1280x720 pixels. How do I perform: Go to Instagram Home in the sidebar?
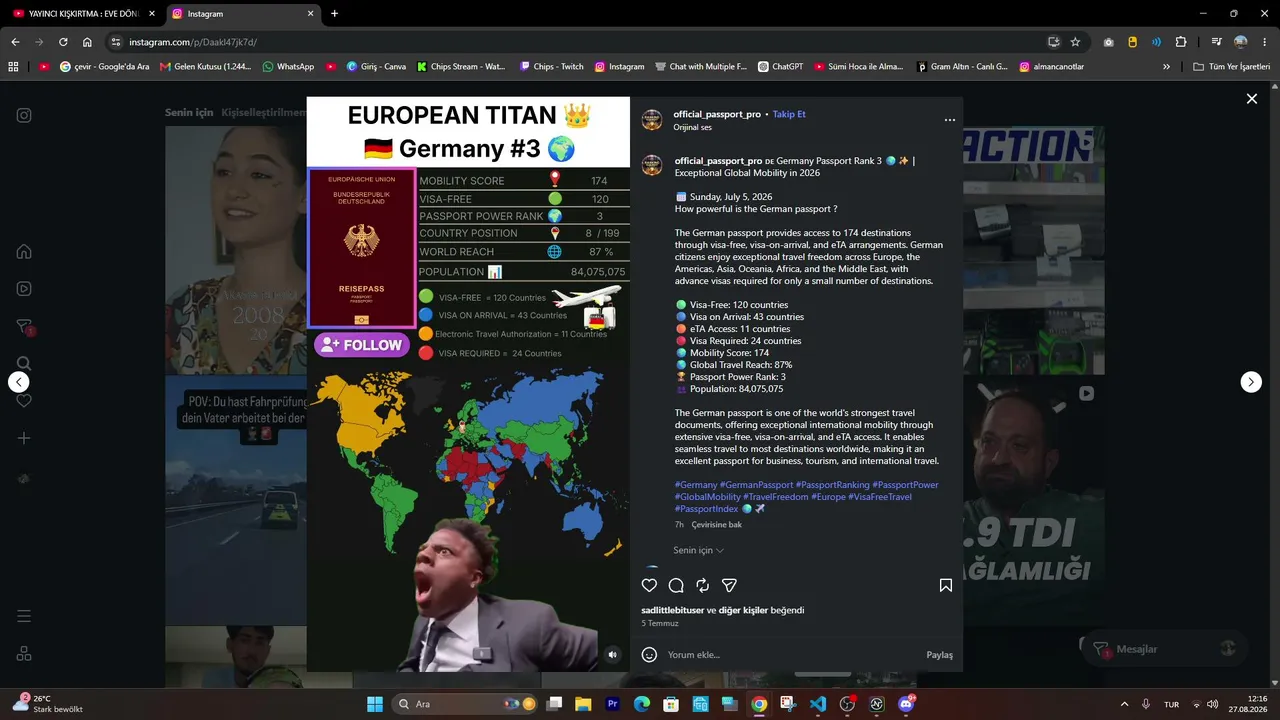[x=24, y=251]
